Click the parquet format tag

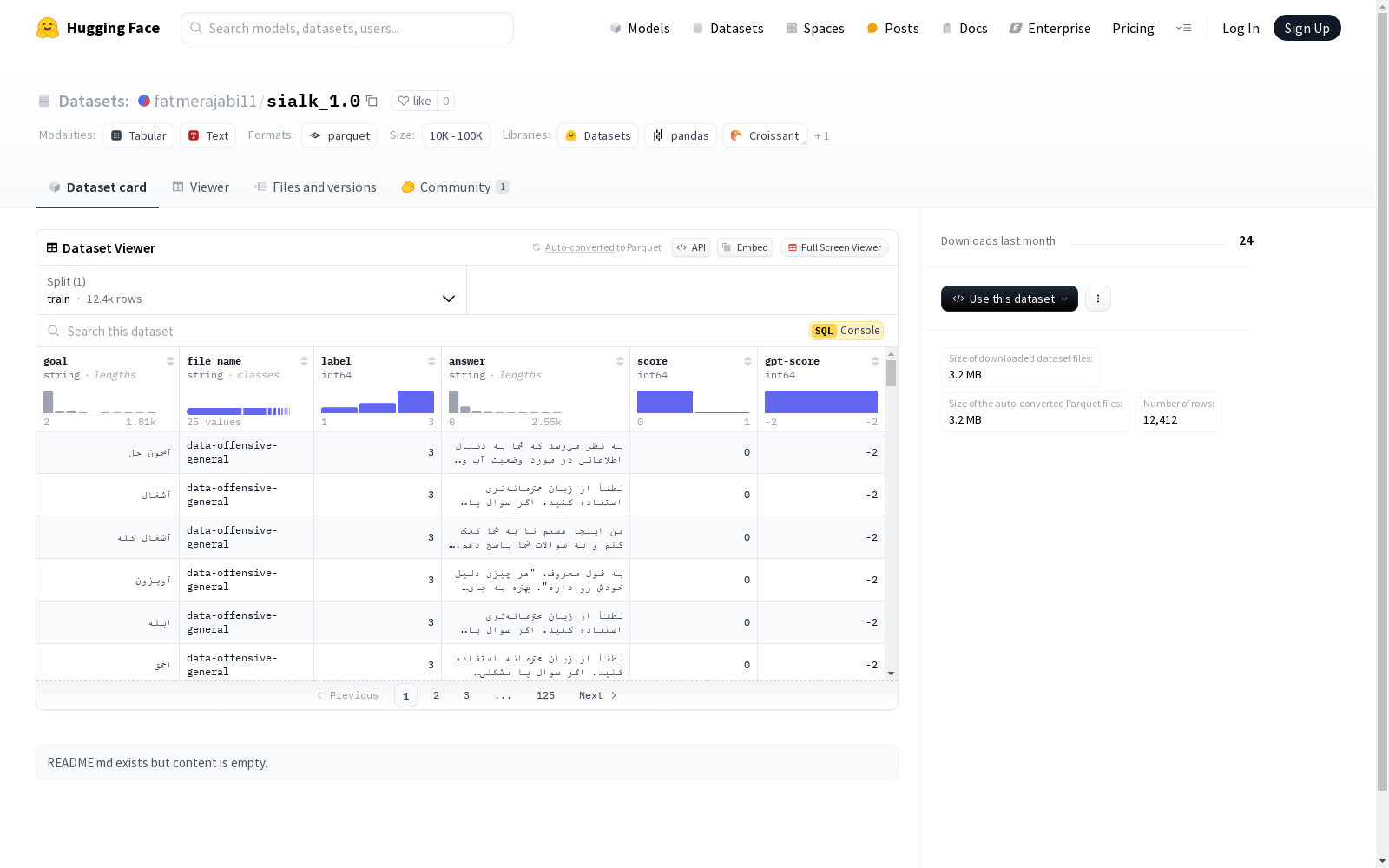(339, 135)
